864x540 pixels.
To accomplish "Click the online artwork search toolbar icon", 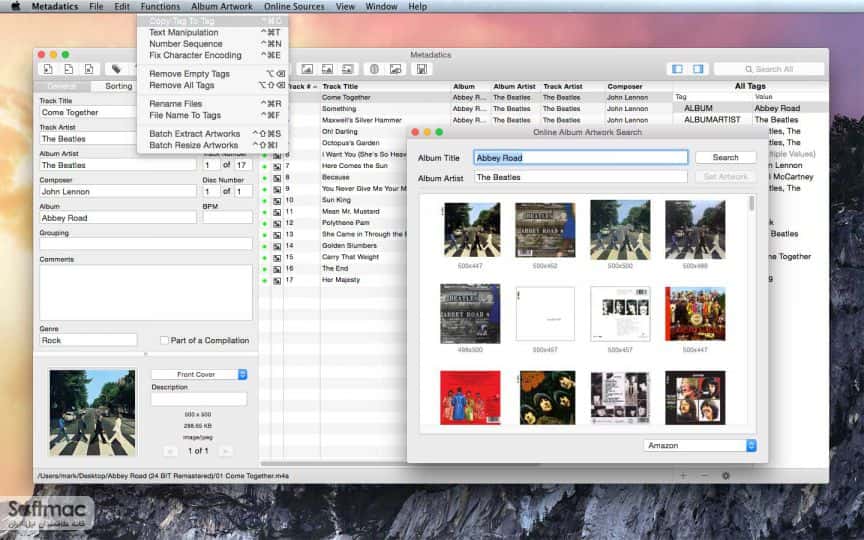I will tap(395, 69).
